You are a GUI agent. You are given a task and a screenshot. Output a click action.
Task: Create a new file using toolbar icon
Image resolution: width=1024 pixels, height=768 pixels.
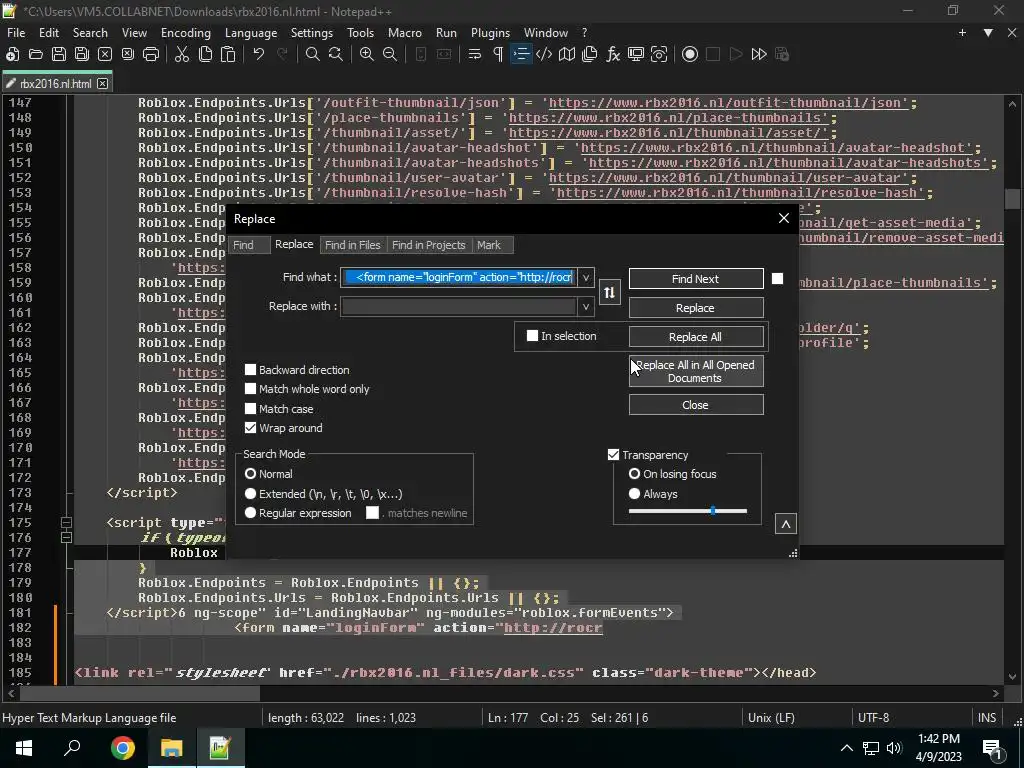[x=12, y=54]
